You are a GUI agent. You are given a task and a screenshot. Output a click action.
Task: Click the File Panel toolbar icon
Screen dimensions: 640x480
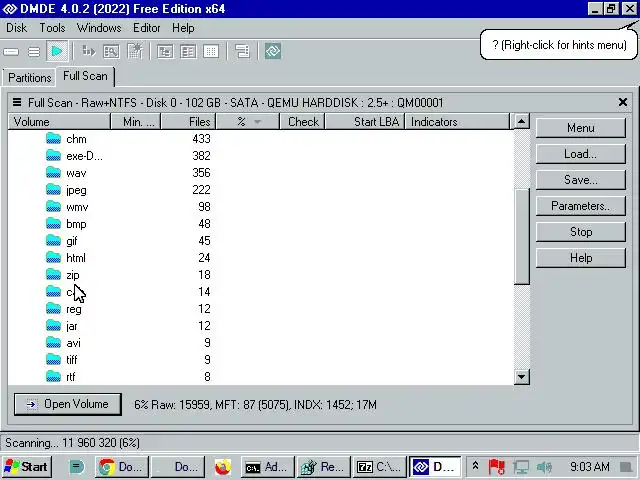point(165,51)
